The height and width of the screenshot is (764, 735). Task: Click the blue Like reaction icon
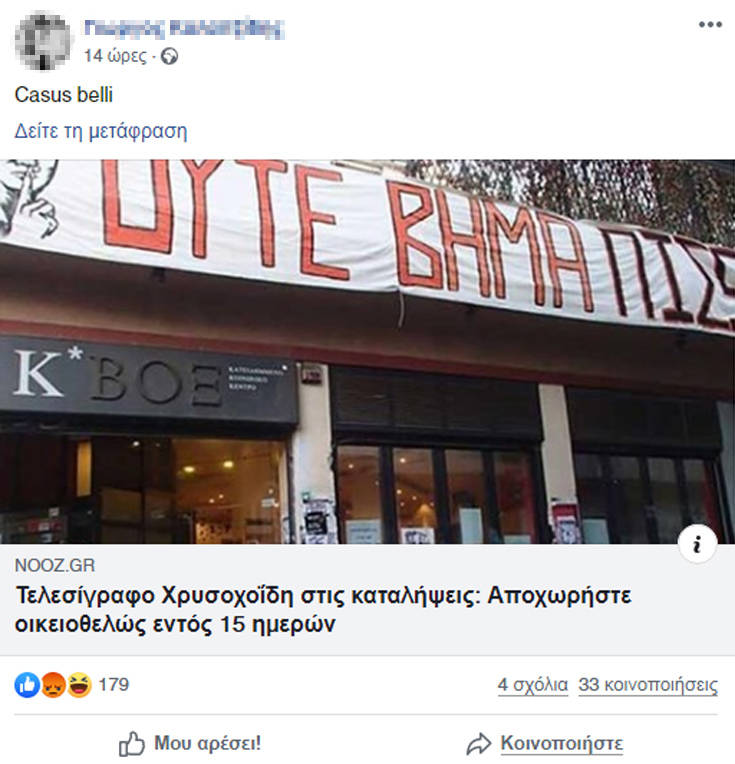click(x=27, y=685)
